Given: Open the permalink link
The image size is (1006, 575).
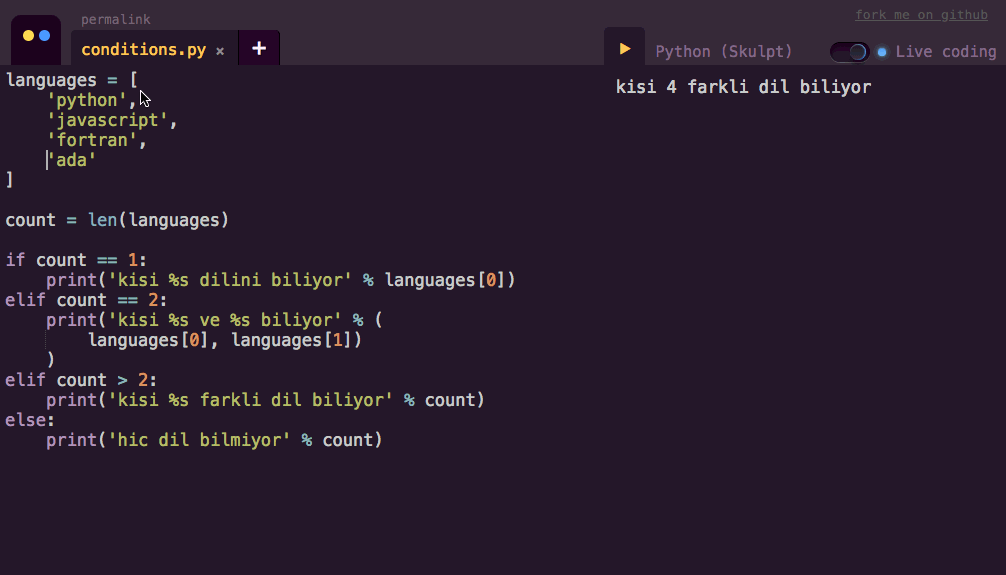Looking at the screenshot, I should click(115, 19).
